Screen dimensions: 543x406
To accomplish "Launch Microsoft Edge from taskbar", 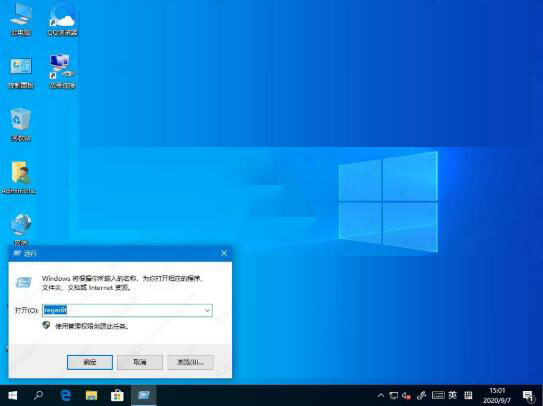I will tap(65, 396).
